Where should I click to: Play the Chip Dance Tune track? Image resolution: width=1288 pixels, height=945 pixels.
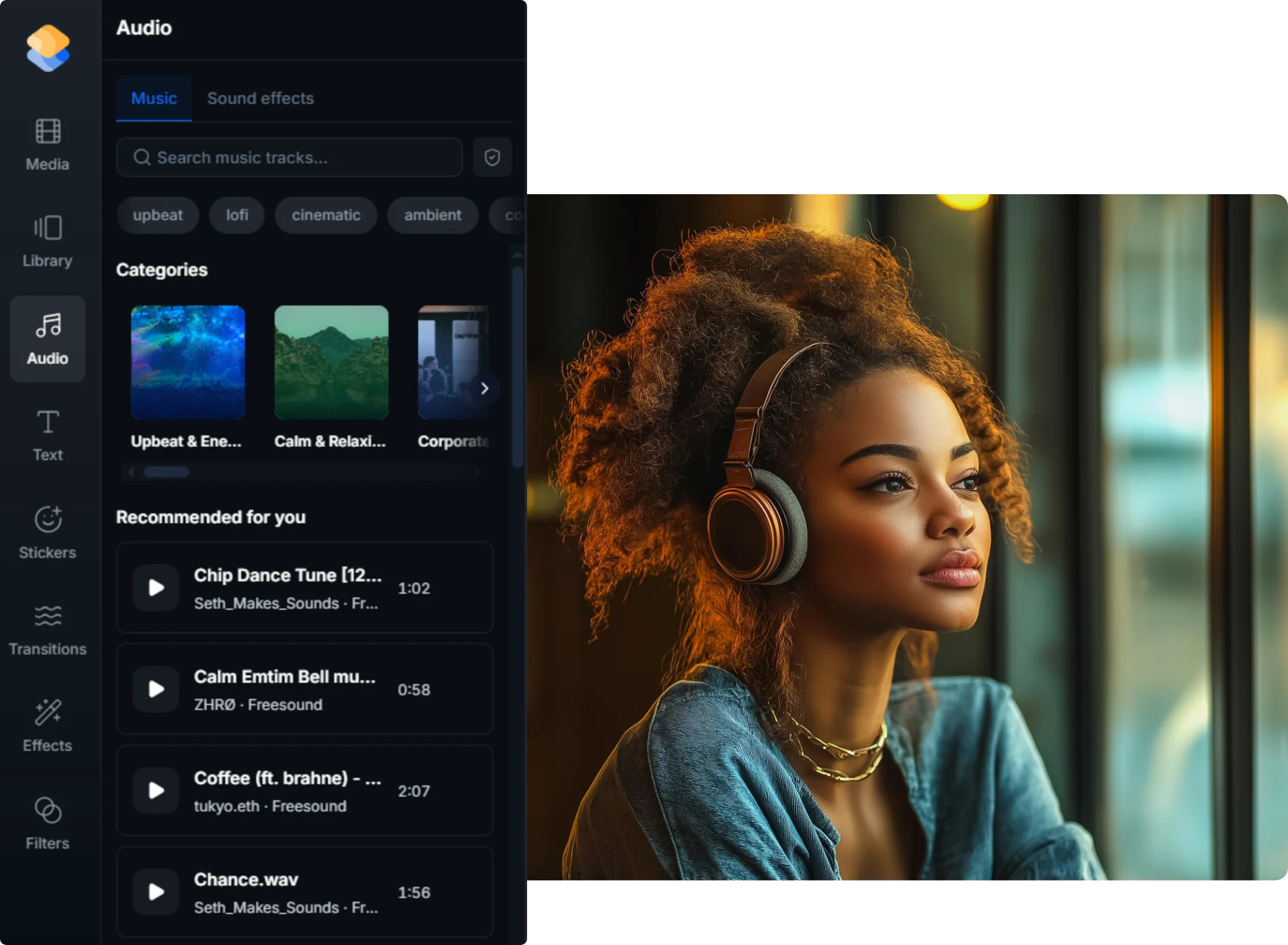(x=156, y=588)
